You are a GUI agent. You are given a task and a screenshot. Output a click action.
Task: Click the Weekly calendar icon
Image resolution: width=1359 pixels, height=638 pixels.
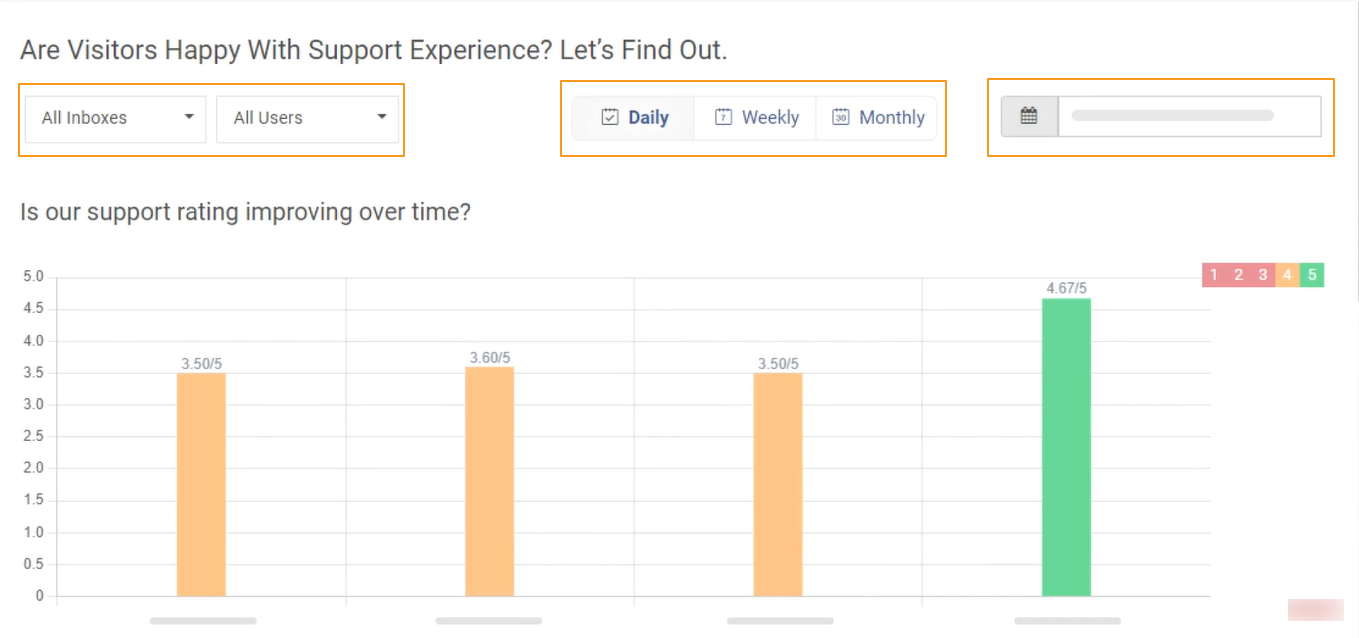pos(724,117)
